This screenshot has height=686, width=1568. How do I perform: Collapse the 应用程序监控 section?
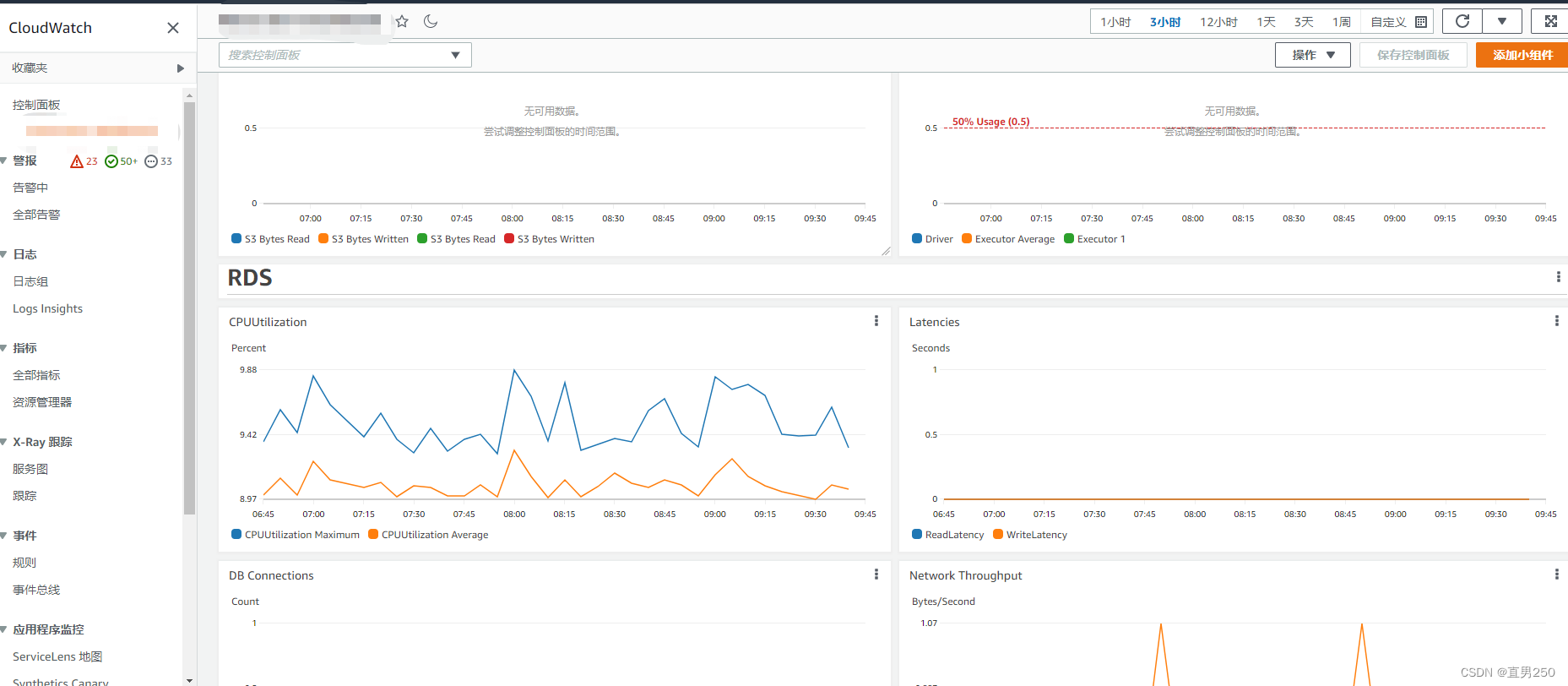4,629
